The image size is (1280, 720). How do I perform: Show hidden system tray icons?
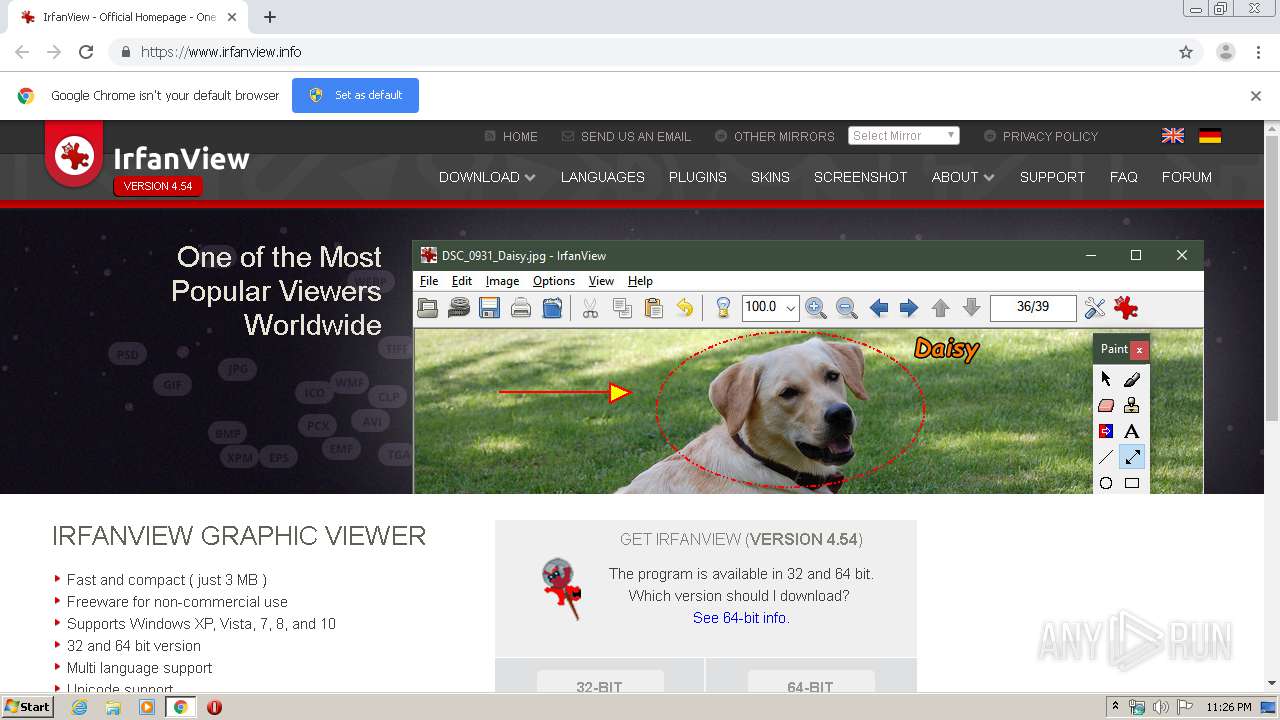click(1115, 707)
